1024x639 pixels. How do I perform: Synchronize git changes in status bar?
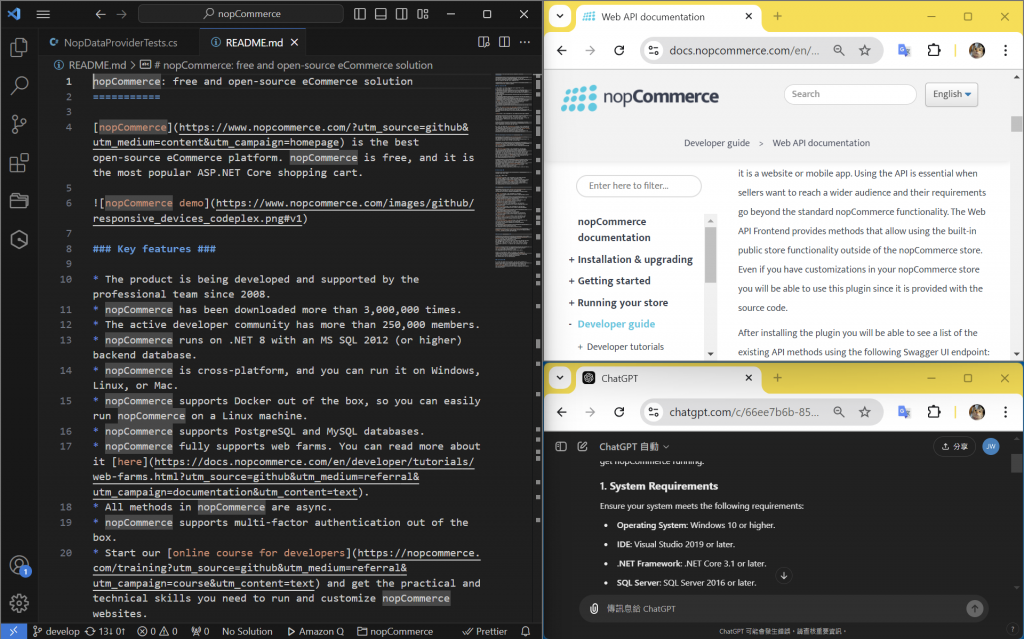point(105,631)
